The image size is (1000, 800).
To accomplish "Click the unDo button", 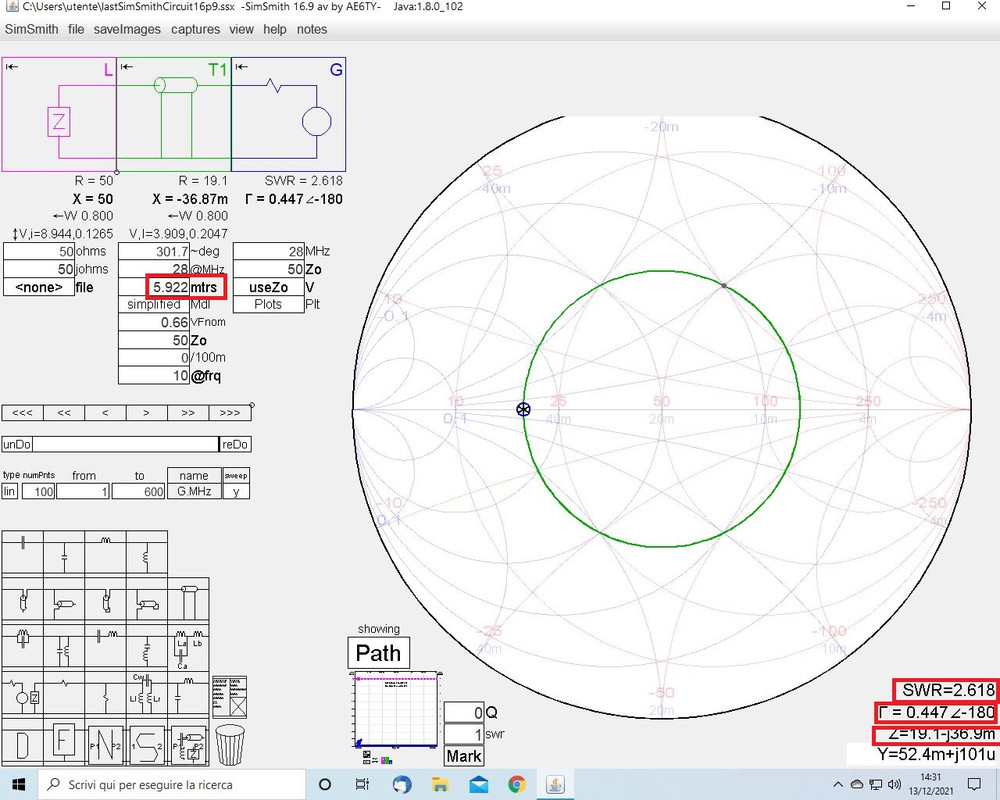I will (17, 444).
